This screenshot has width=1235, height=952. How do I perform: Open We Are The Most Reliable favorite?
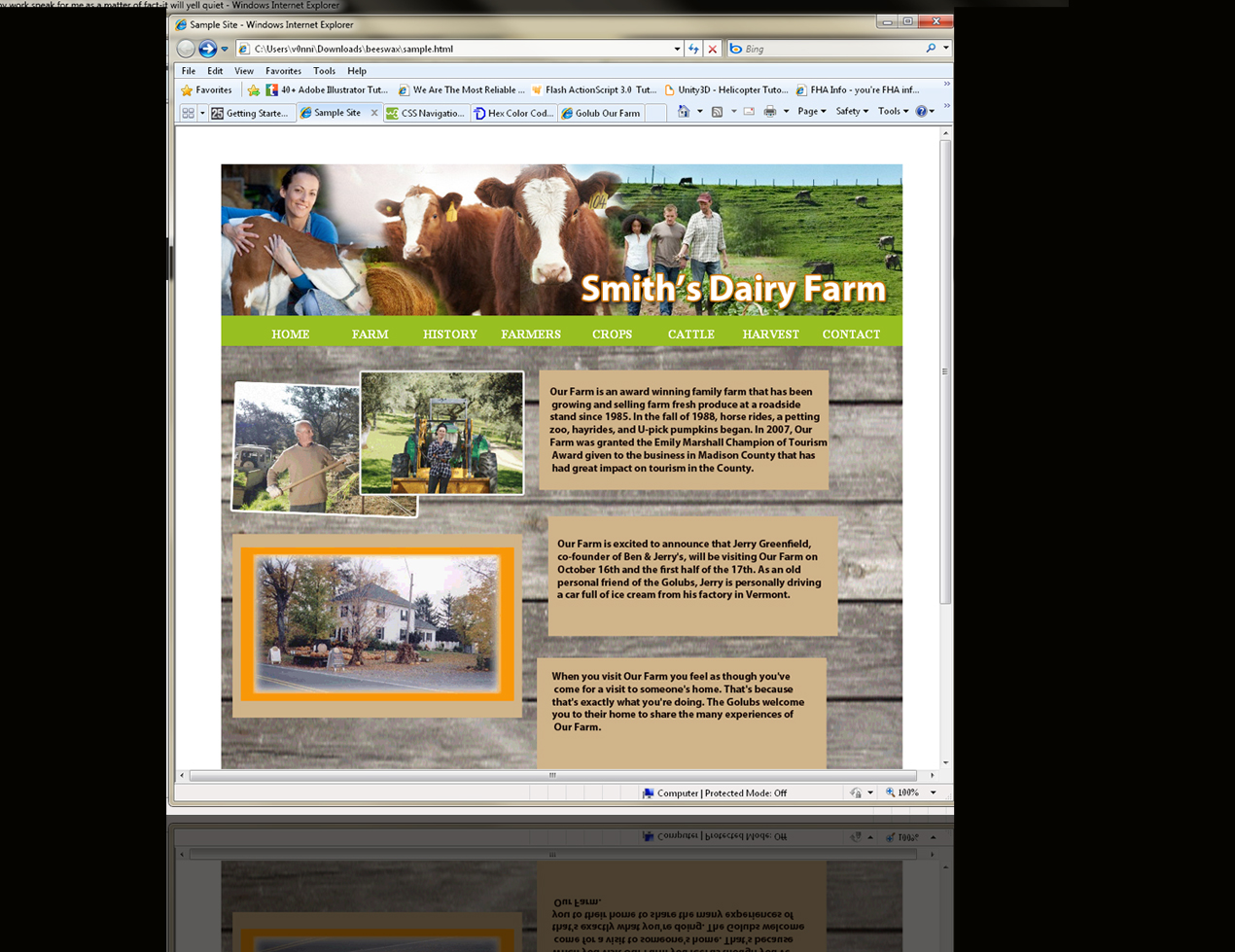(x=461, y=89)
